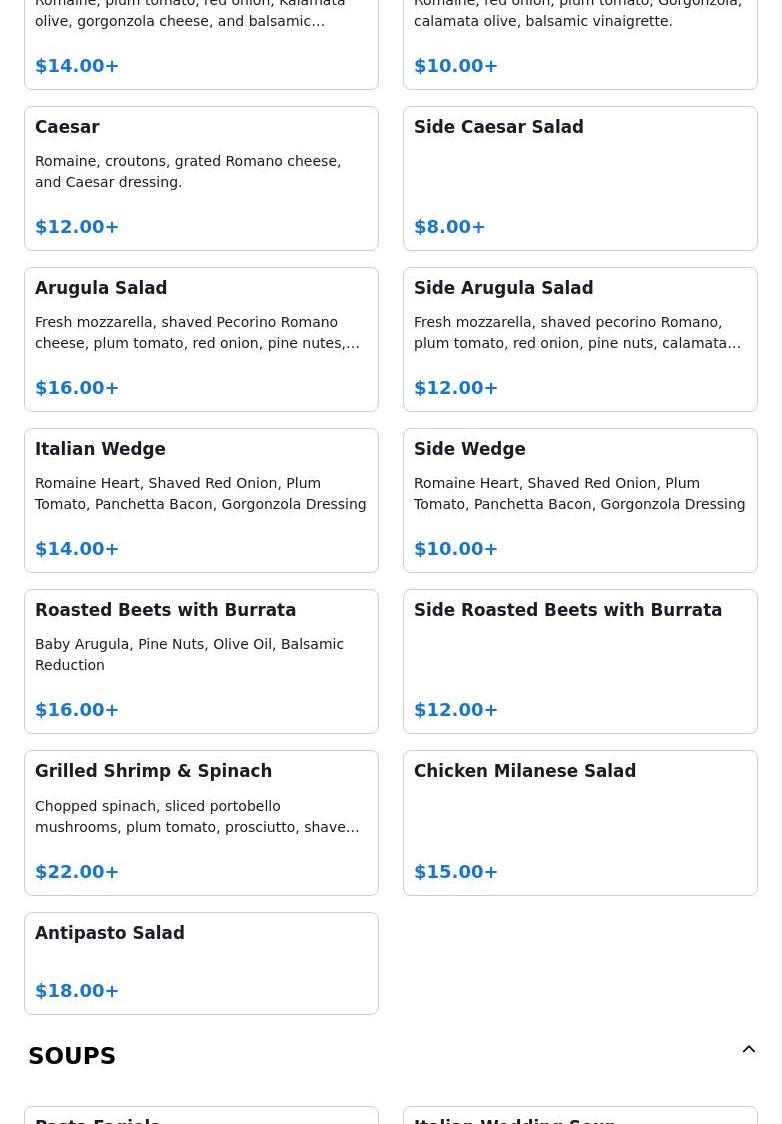Select the Italian Wedge salad

201,500
